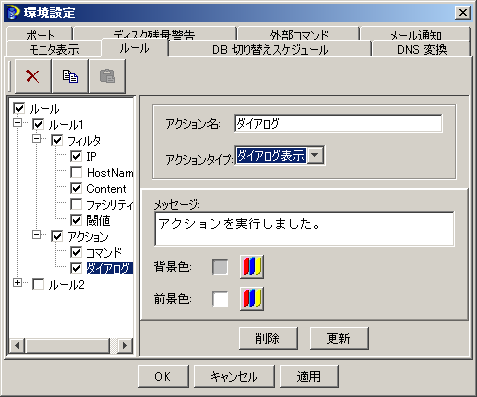Click the 更新 button
Image resolution: width=477 pixels, height=397 pixels.
pyautogui.click(x=339, y=338)
